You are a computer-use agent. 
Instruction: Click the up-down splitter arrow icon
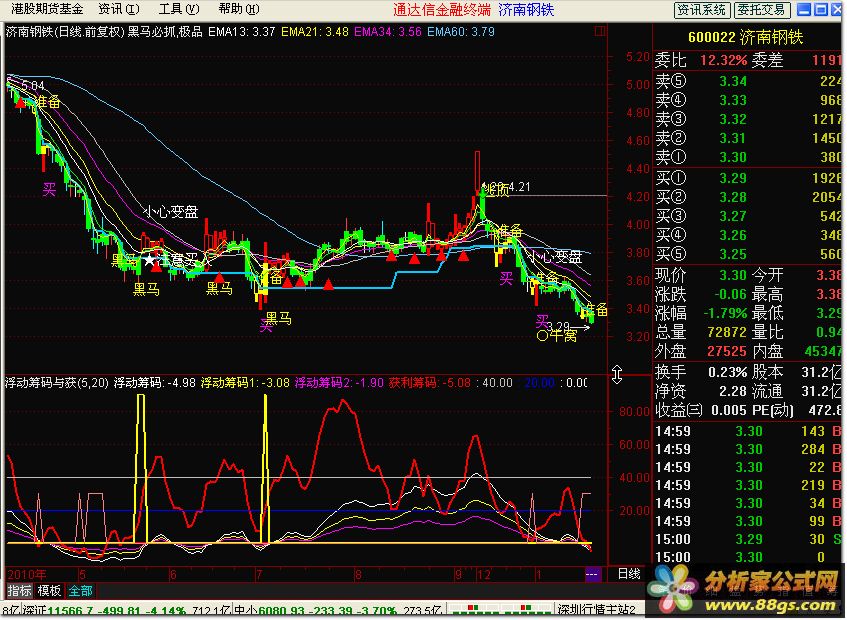point(617,374)
